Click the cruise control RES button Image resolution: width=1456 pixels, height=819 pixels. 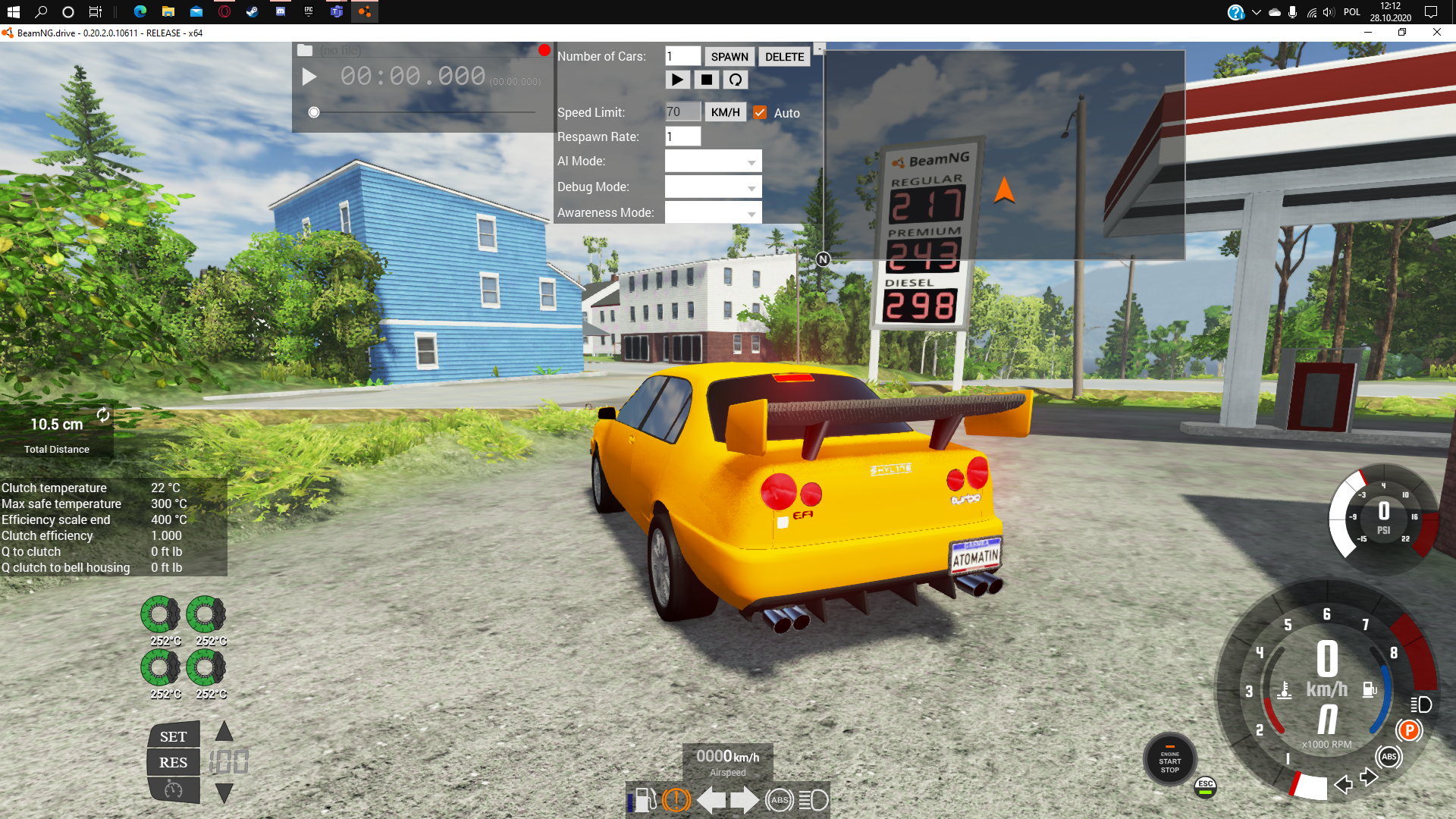coord(173,762)
